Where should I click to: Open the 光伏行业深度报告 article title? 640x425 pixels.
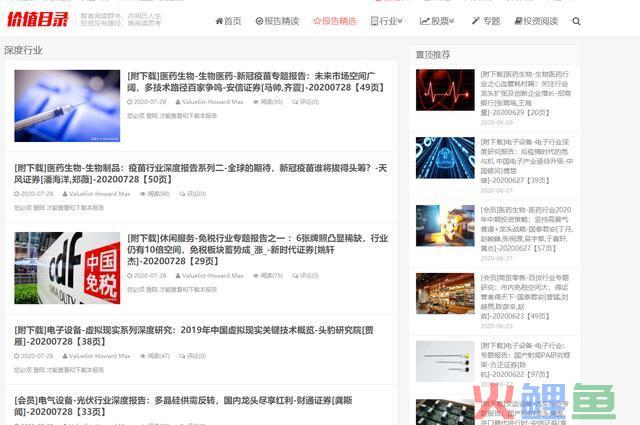point(183,406)
